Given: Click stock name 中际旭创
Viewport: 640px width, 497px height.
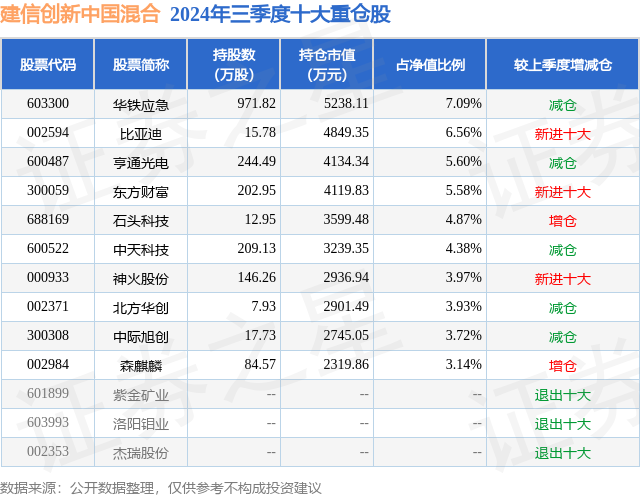Looking at the screenshot, I should 141,337.
